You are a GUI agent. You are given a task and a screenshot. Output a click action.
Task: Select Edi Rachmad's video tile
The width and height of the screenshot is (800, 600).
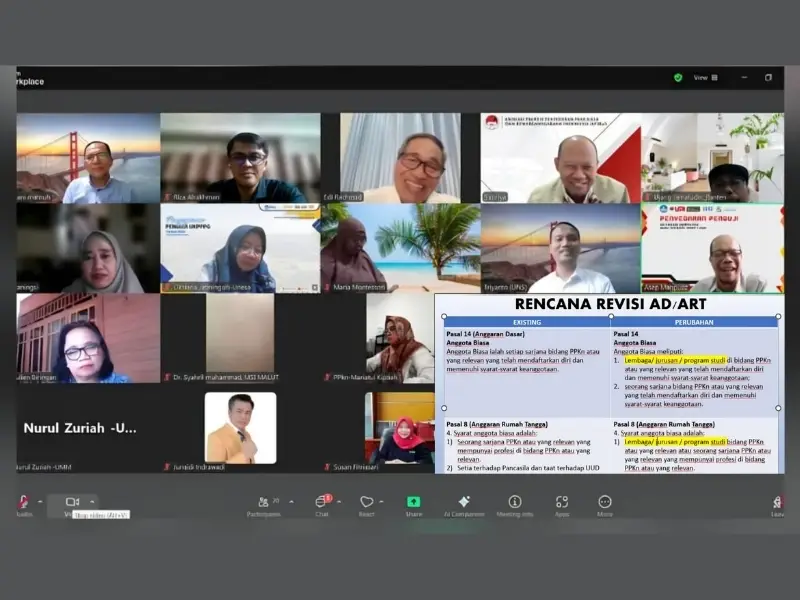[400, 157]
